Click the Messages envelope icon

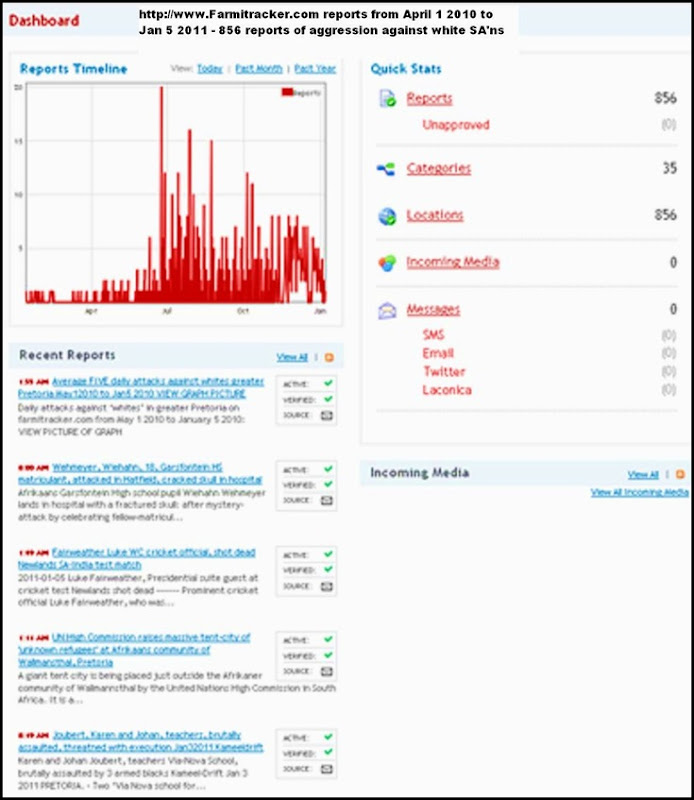coord(387,310)
